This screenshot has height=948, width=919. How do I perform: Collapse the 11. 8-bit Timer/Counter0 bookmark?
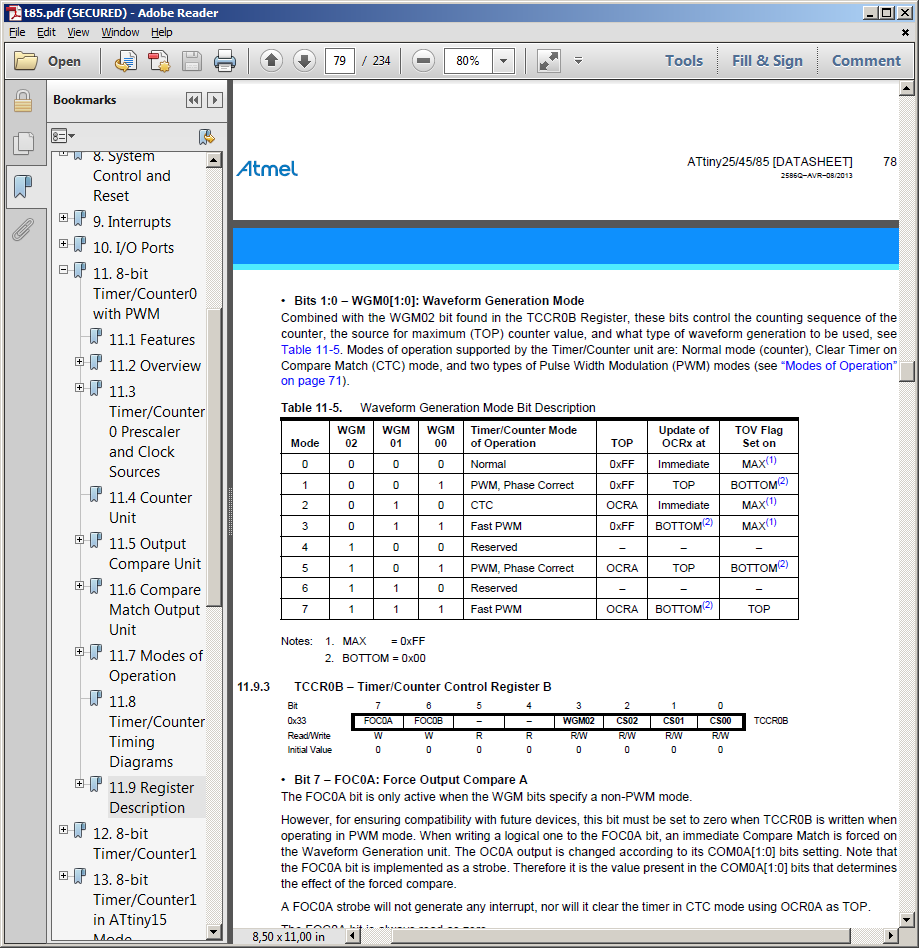point(63,270)
